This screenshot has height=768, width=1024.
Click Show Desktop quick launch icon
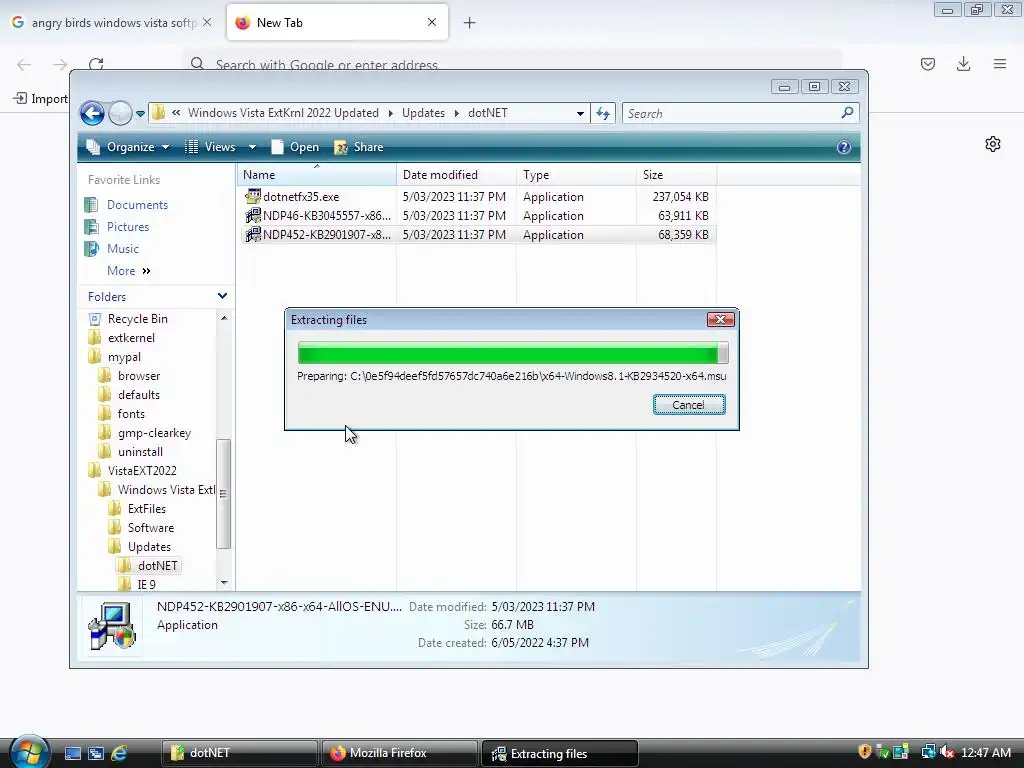click(x=73, y=753)
